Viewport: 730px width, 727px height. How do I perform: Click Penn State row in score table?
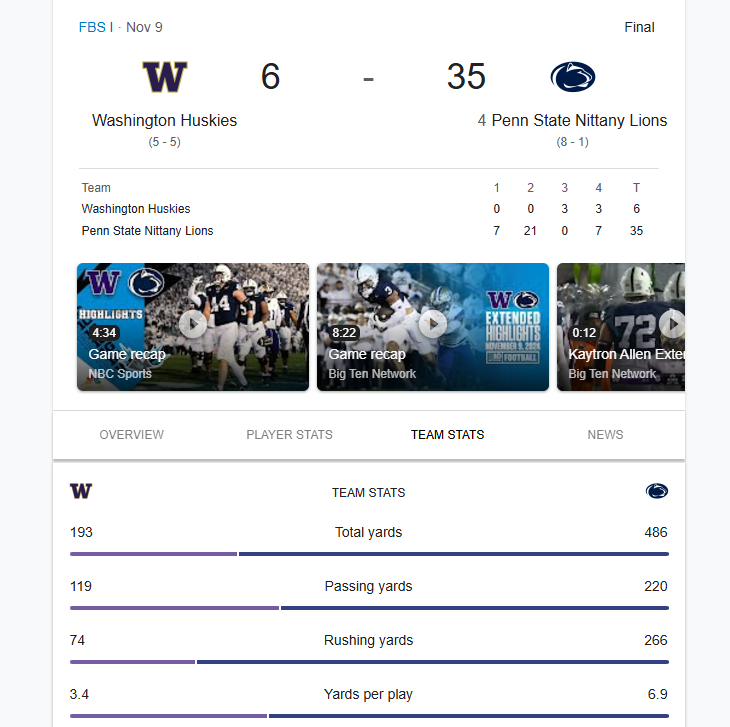[x=147, y=231]
